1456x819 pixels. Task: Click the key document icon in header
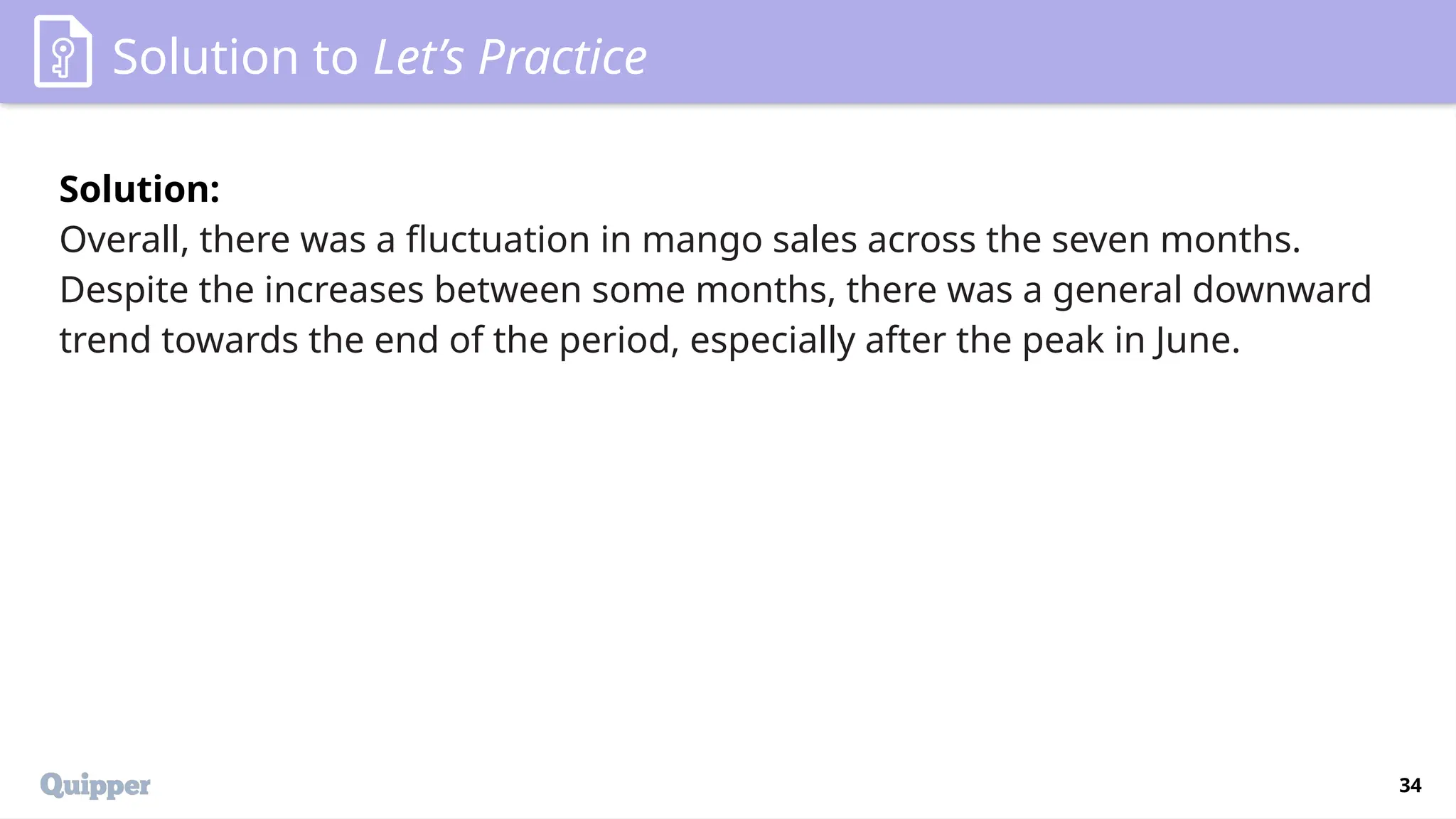point(63,51)
